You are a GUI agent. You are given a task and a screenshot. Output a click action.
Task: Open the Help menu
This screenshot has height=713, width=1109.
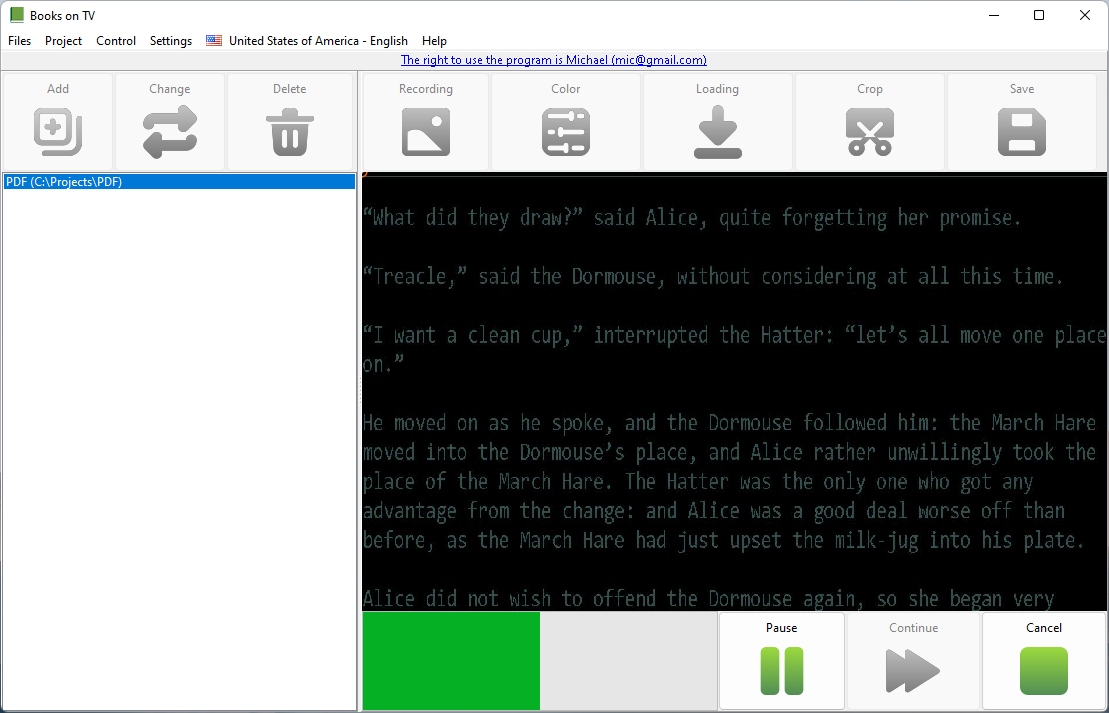point(434,41)
